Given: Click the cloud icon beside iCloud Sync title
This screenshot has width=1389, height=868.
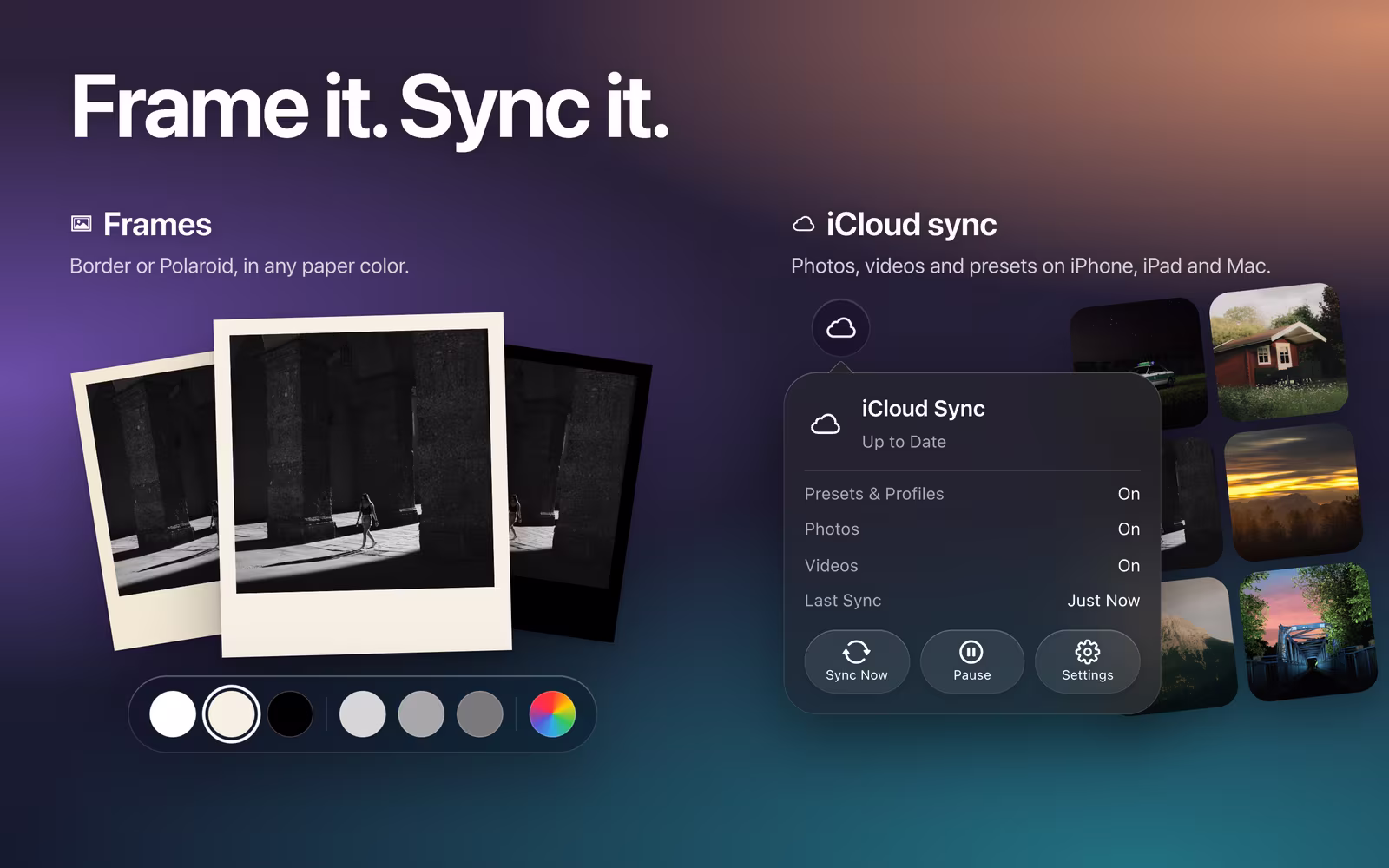Looking at the screenshot, I should coord(825,424).
